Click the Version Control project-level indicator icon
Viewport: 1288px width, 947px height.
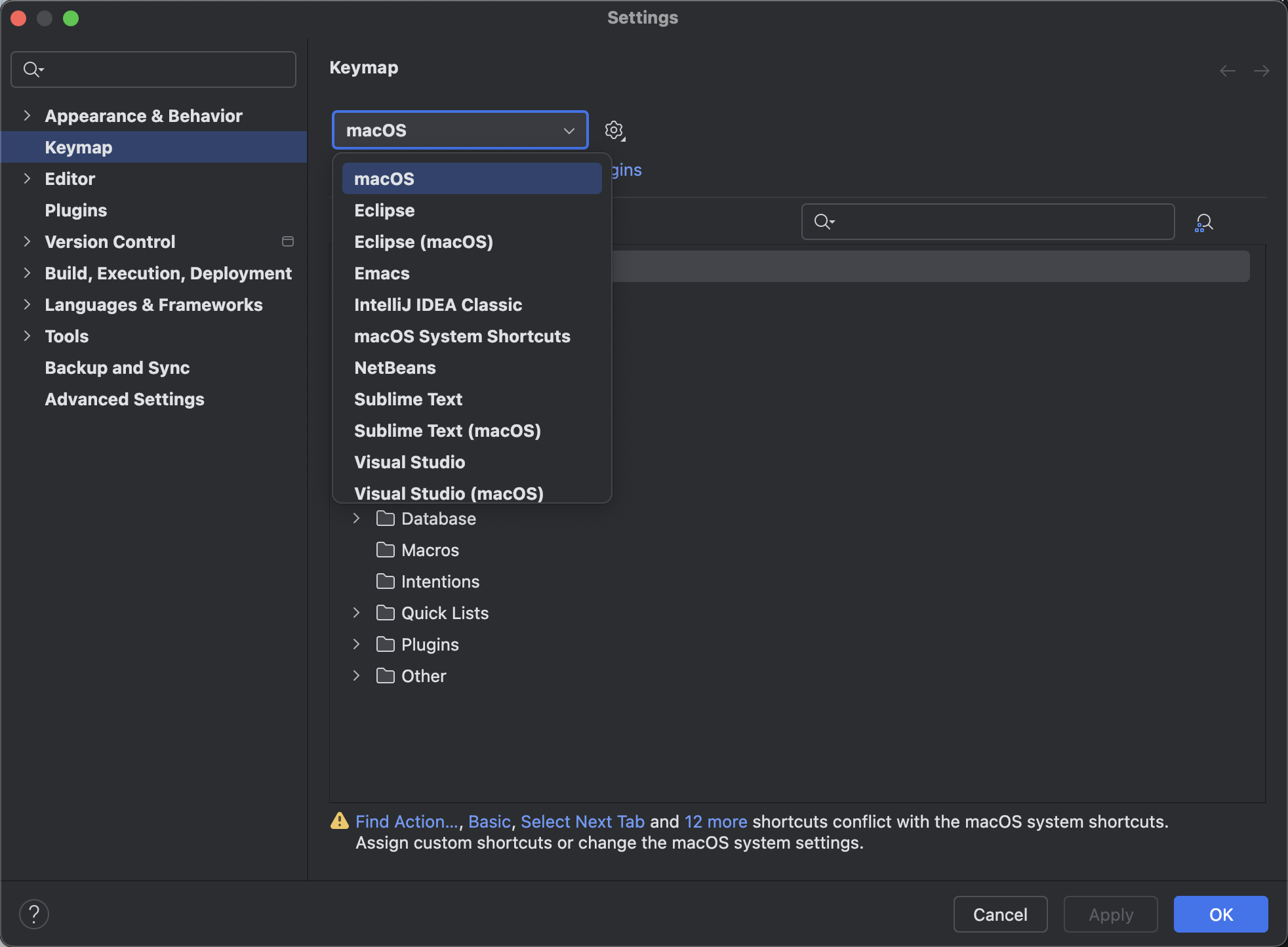[288, 242]
